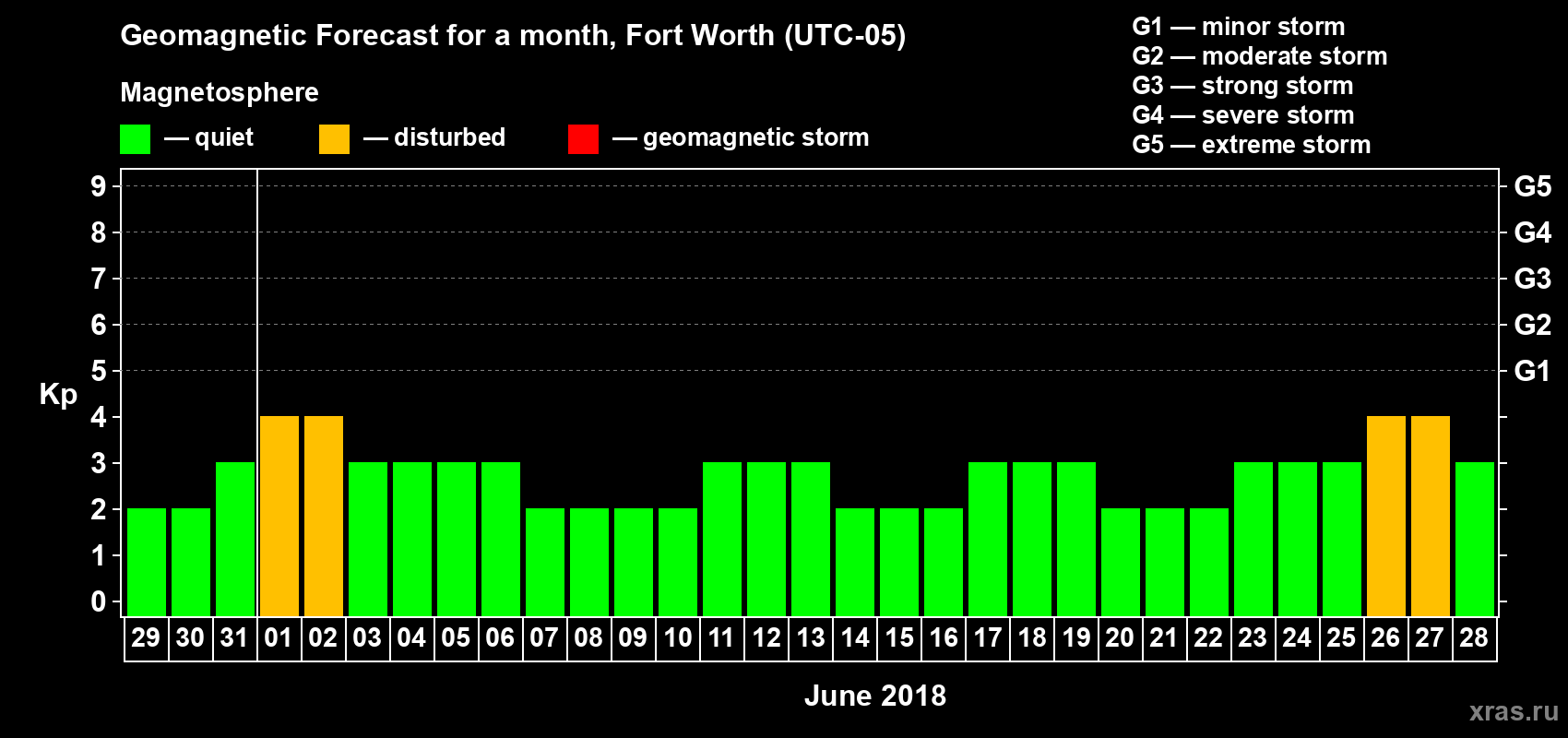Click the green bar for day 17
This screenshot has width=1568, height=738.
click(x=988, y=539)
